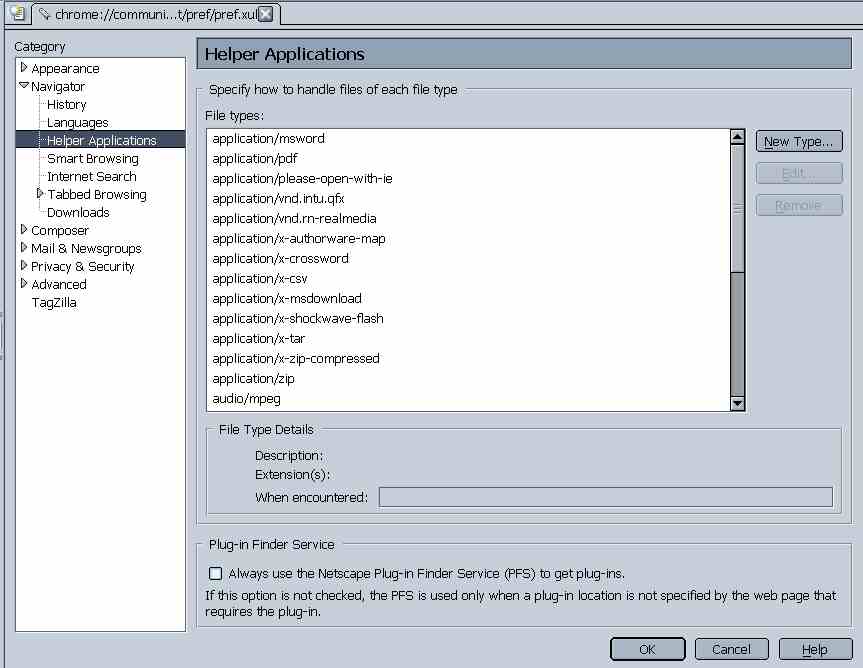Expand the Advanced category

[x=24, y=284]
